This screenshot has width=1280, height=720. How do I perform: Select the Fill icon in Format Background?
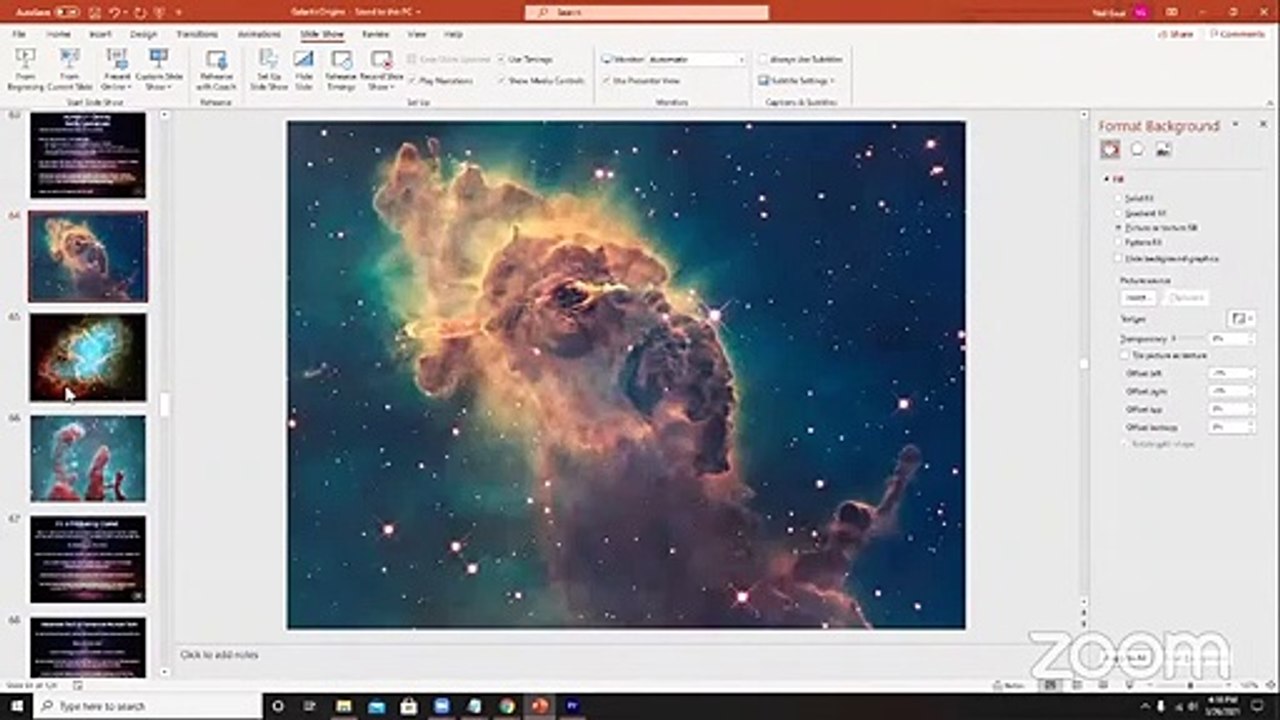pyautogui.click(x=1110, y=149)
